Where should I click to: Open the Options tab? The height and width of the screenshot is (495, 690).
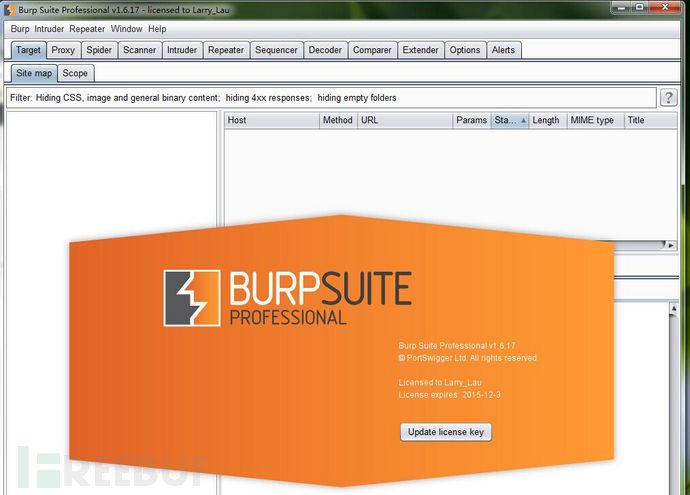click(x=465, y=50)
